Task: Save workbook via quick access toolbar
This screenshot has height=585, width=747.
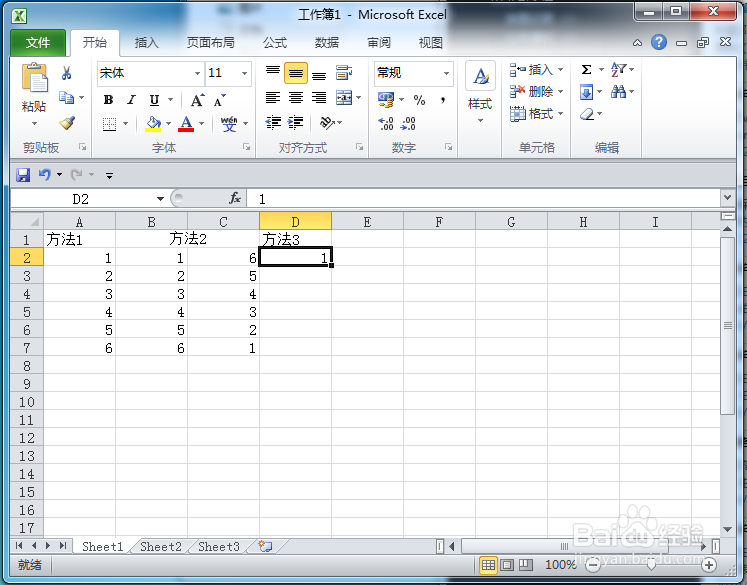Action: point(23,175)
